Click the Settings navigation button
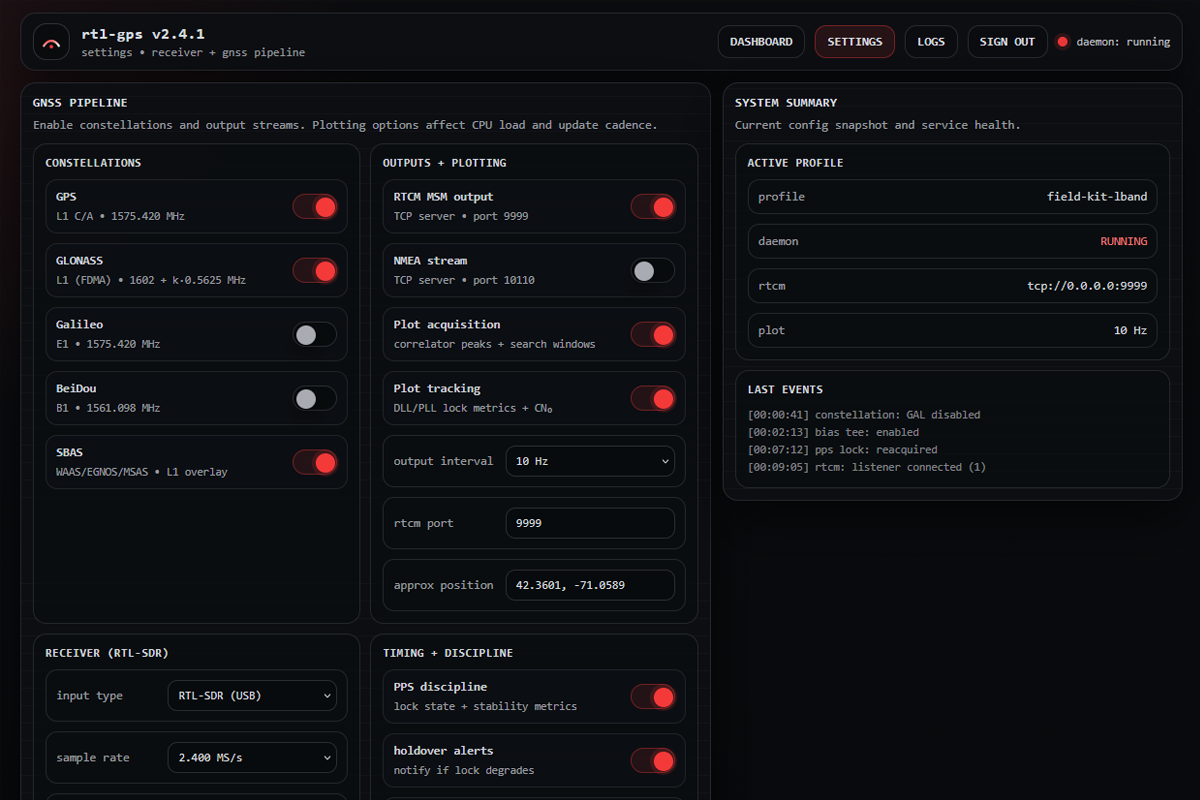 point(855,42)
